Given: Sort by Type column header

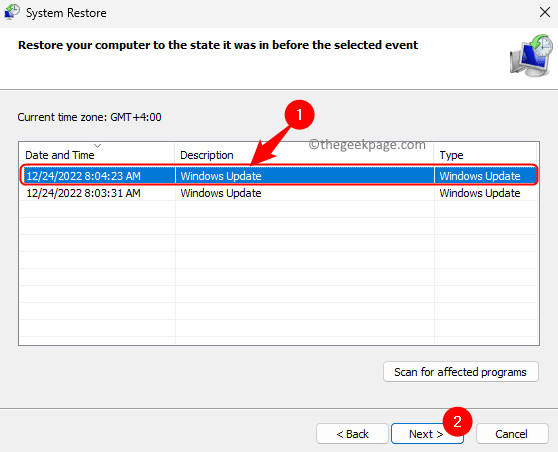Looking at the screenshot, I should tap(485, 154).
